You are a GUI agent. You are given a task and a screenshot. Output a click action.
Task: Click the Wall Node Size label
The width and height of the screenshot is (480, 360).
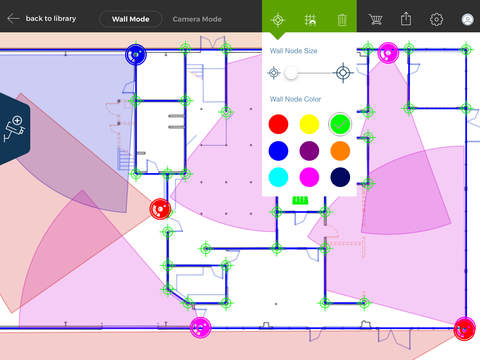(x=293, y=51)
